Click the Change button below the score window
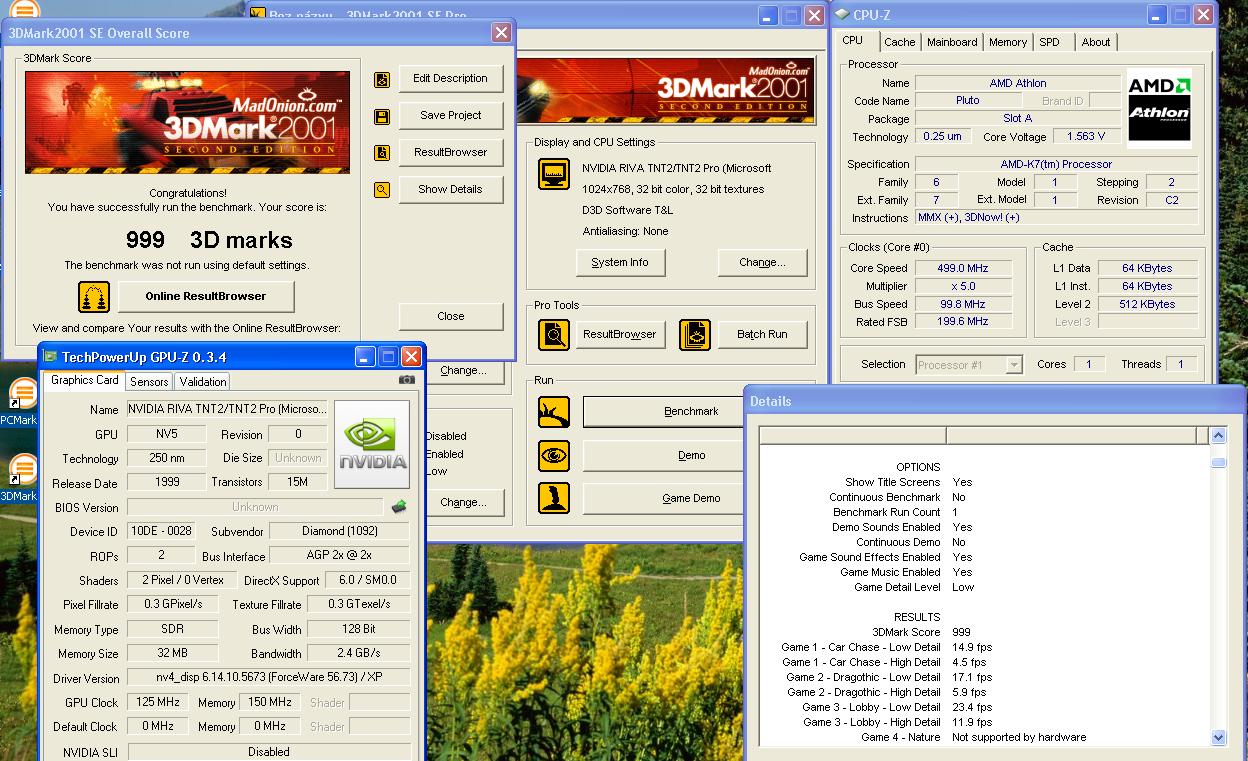The width and height of the screenshot is (1248, 761). (463, 371)
